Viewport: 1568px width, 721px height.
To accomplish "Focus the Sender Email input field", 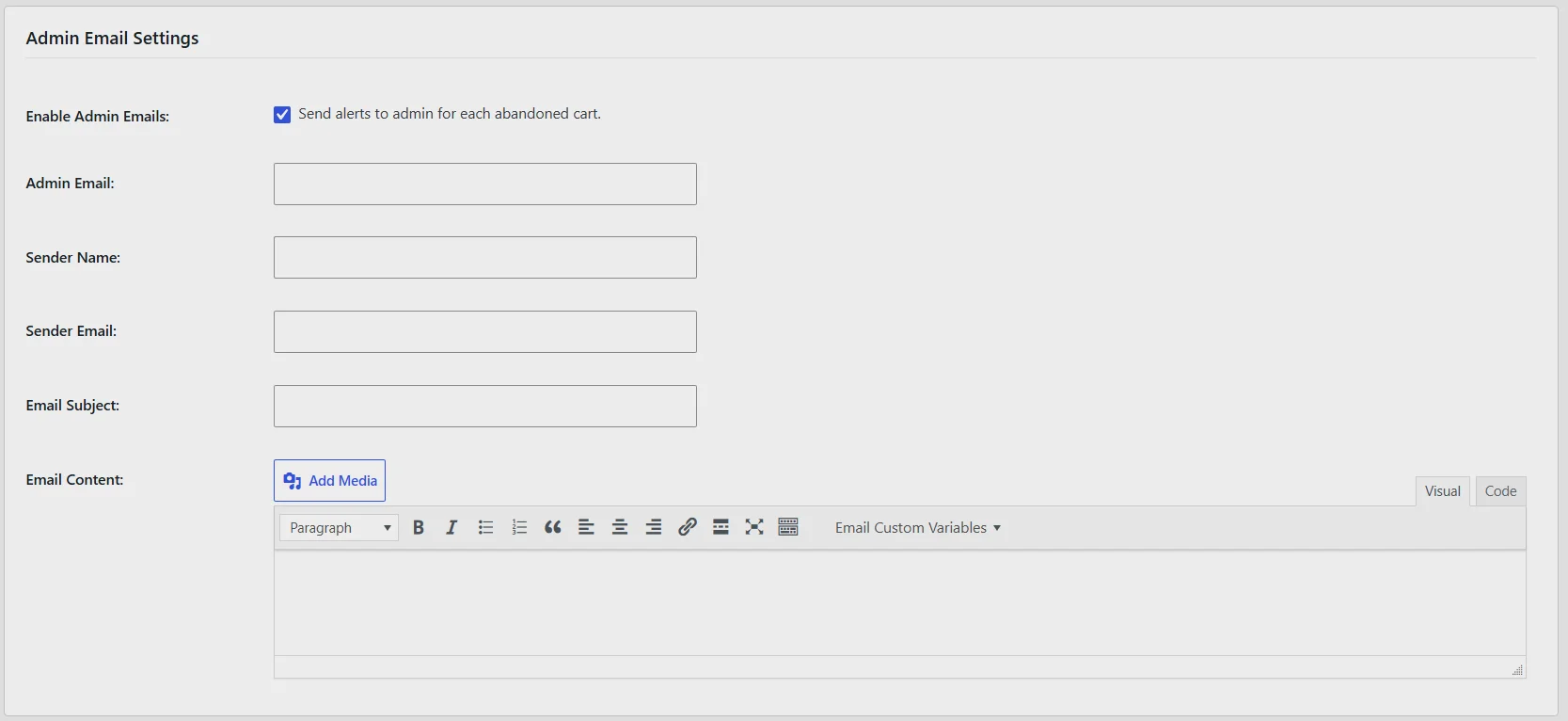I will (485, 332).
